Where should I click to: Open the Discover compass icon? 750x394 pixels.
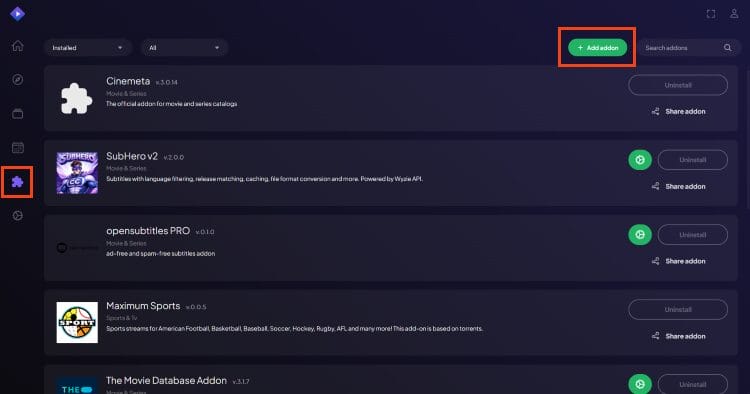point(18,80)
